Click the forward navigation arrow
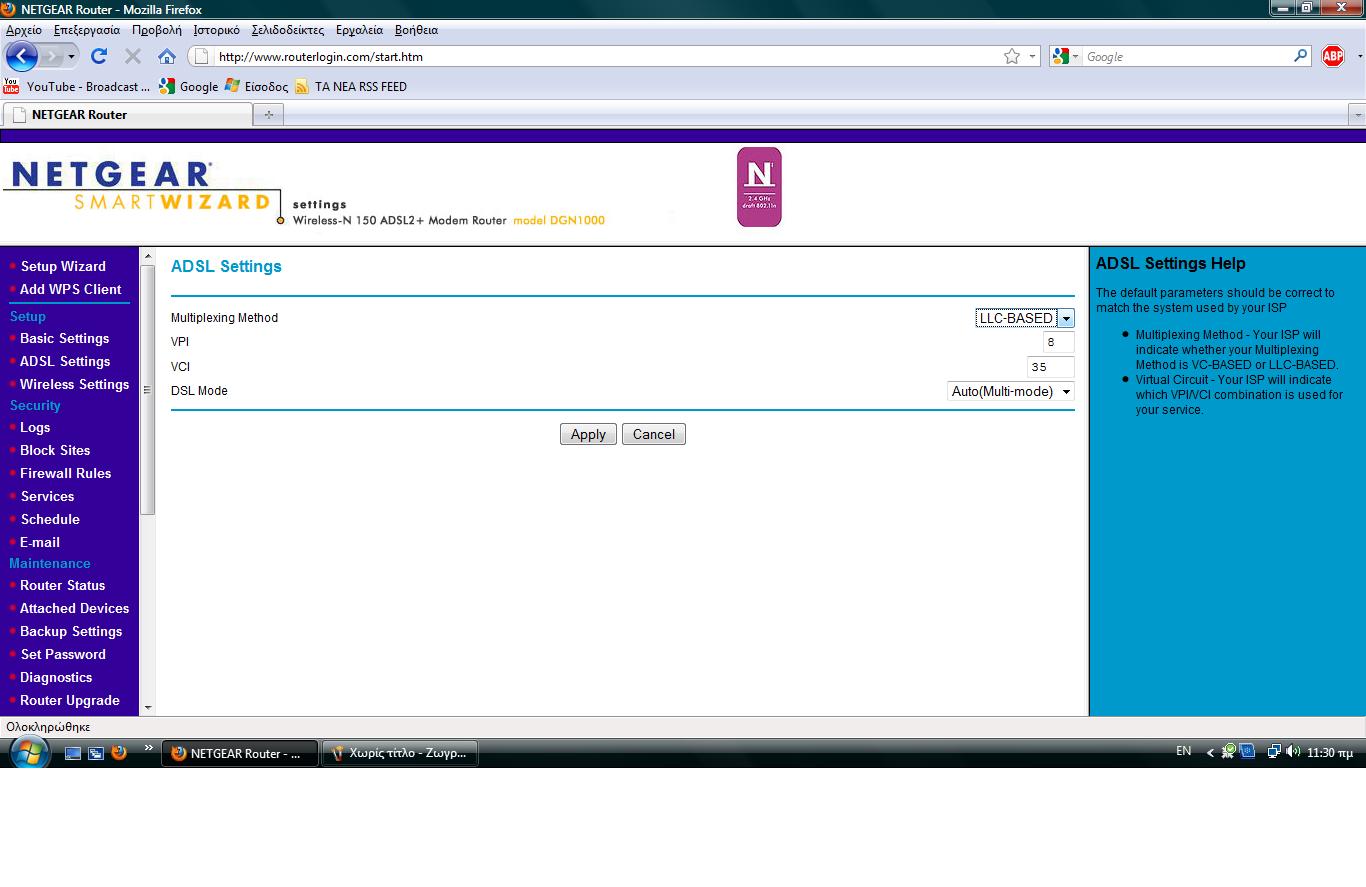The width and height of the screenshot is (1366, 887). coord(51,56)
